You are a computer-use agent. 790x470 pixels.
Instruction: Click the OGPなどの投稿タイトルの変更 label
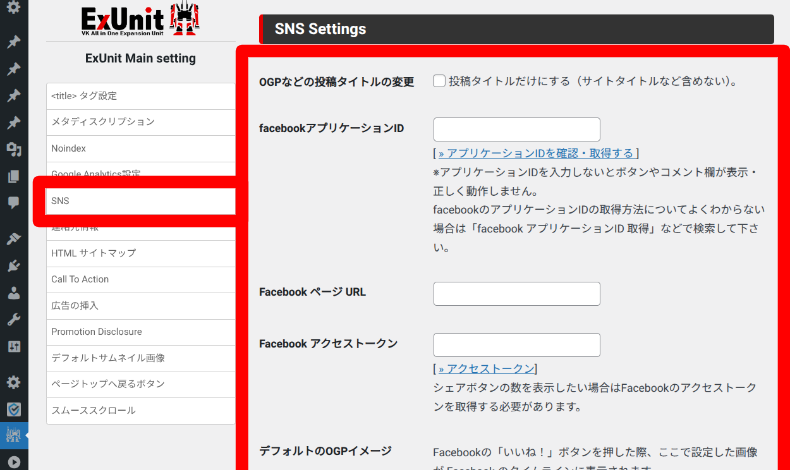pyautogui.click(x=337, y=82)
